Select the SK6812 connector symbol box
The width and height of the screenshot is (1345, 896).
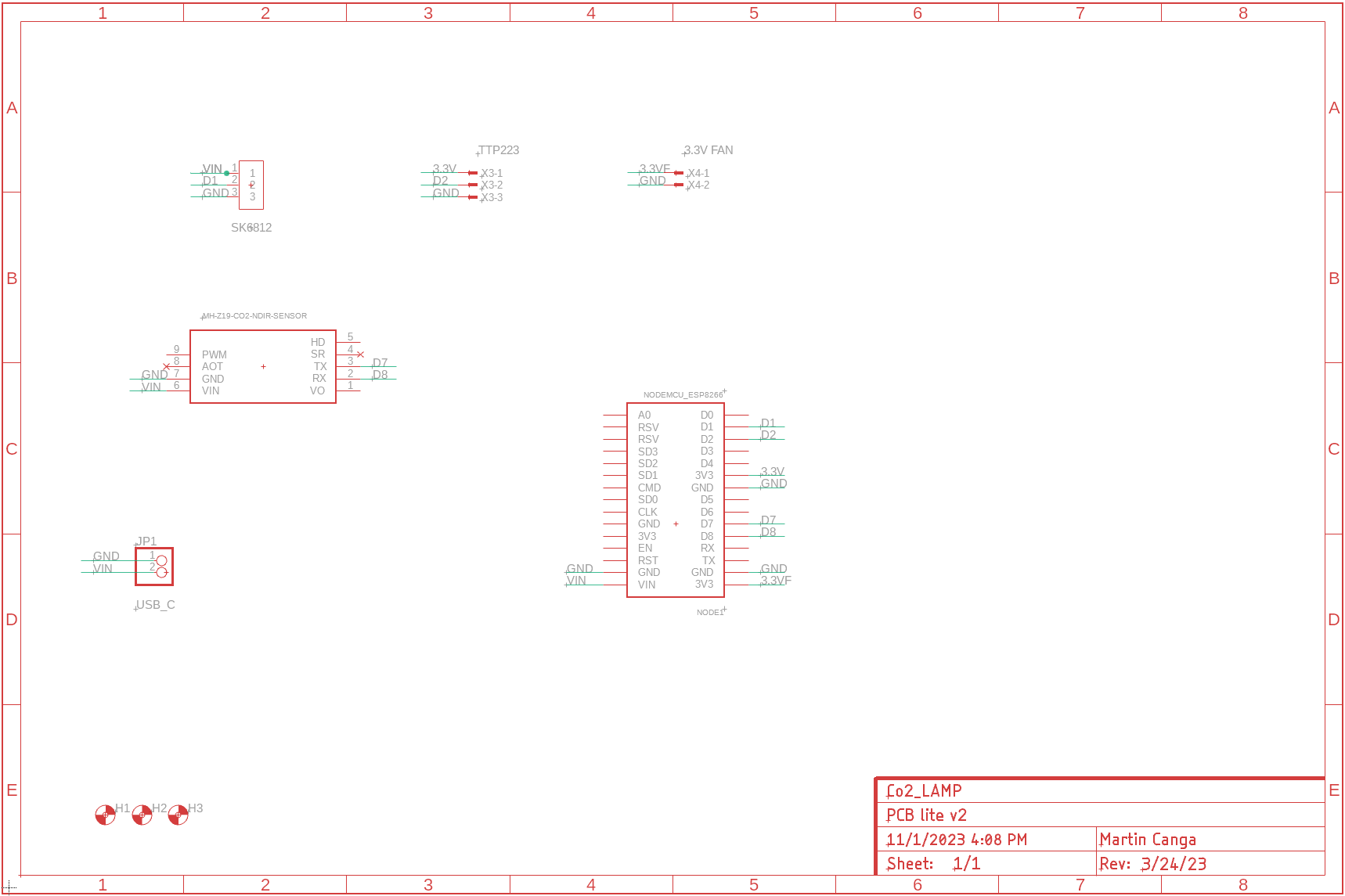pyautogui.click(x=251, y=185)
